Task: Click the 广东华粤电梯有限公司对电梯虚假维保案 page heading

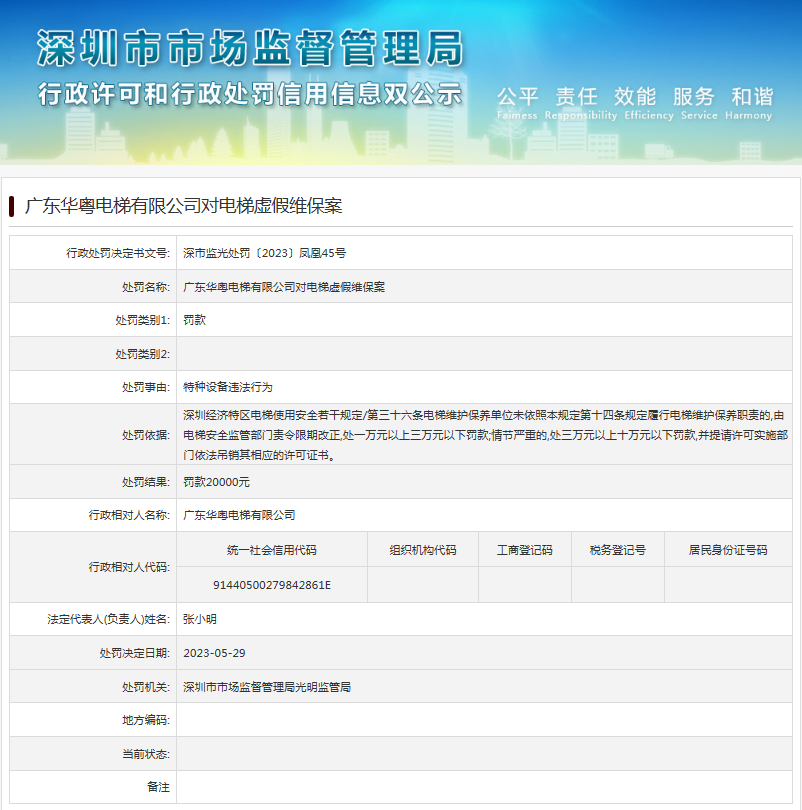Action: coord(183,206)
